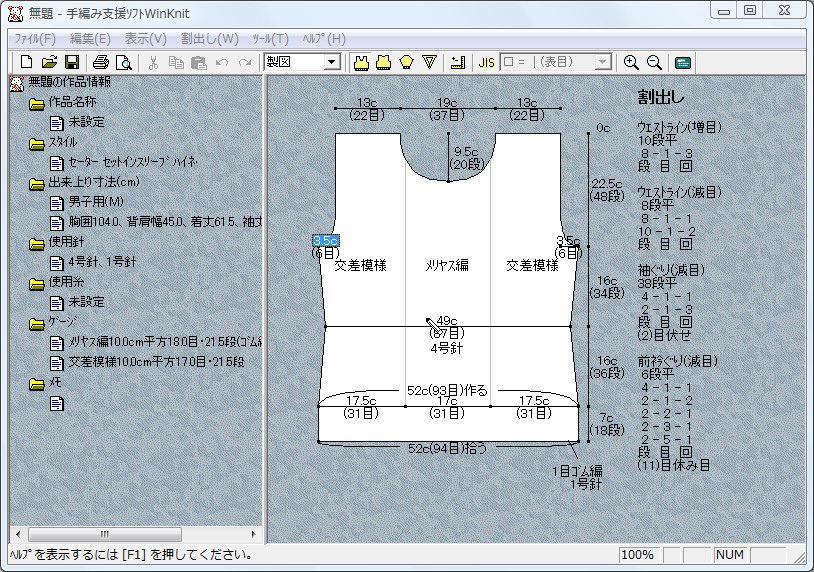The height and width of the screenshot is (572, 814).
Task: Click the 22.5c (48段) height label
Action: [x=606, y=190]
